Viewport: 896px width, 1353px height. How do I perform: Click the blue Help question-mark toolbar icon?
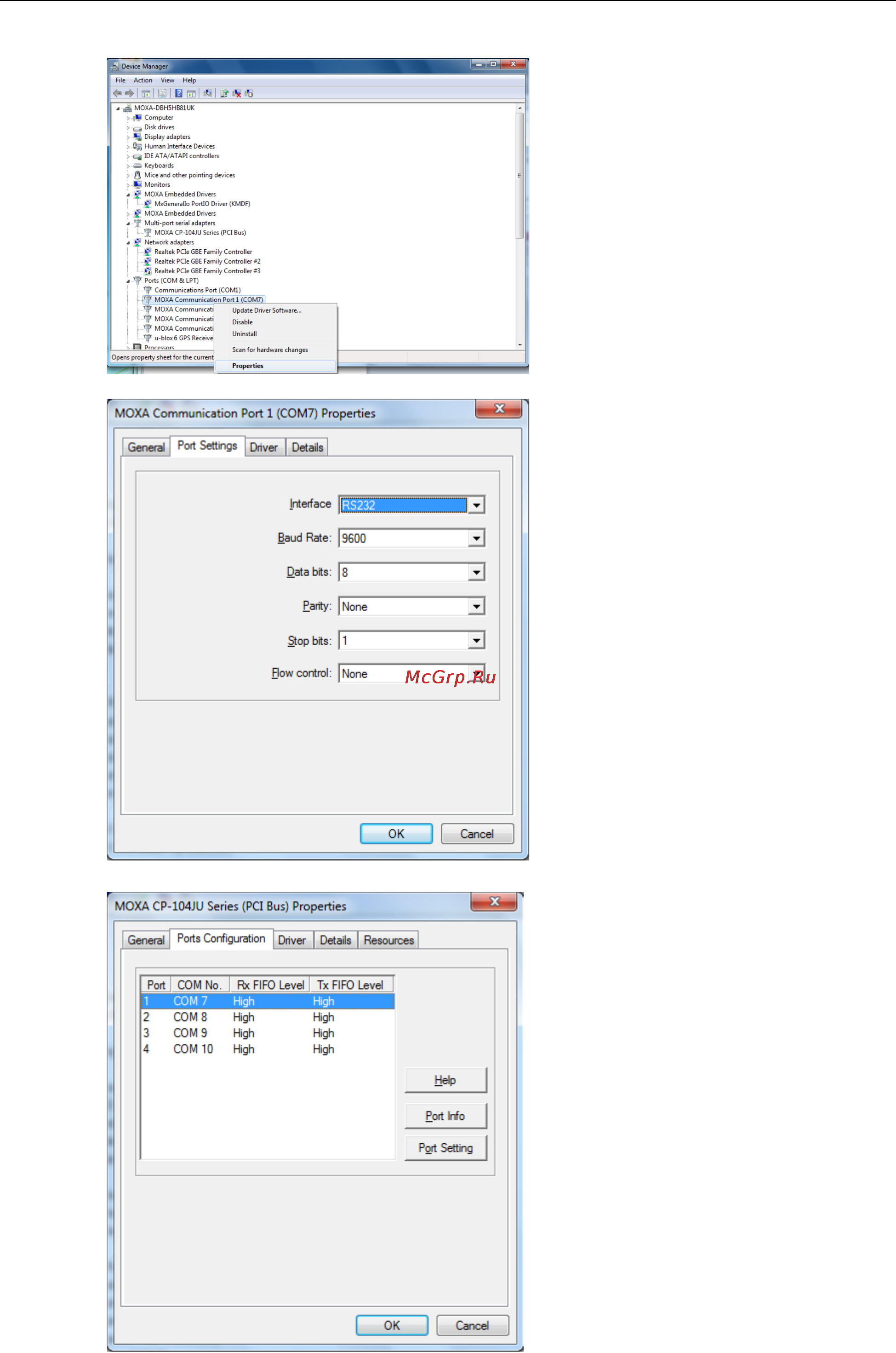[x=179, y=93]
